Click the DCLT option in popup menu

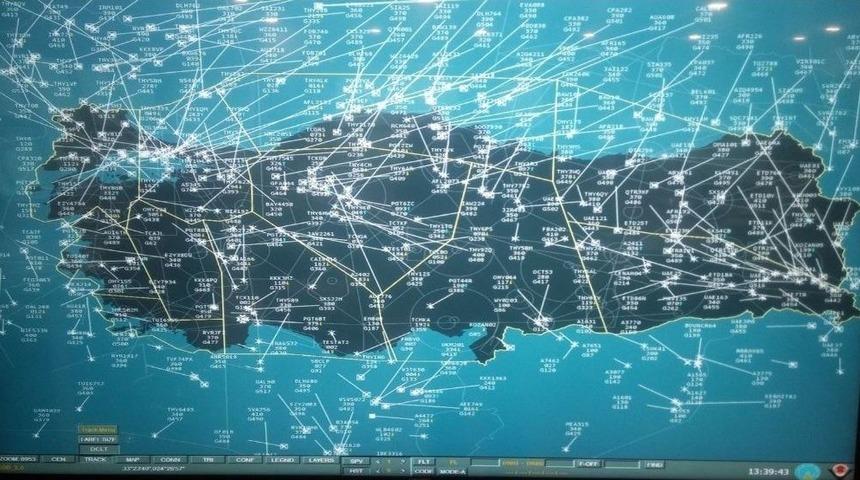(97, 449)
